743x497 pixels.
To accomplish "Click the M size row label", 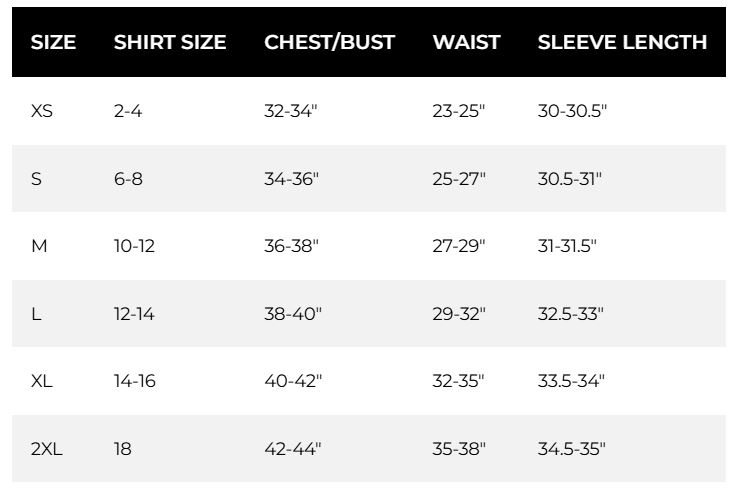I will 40,246.
